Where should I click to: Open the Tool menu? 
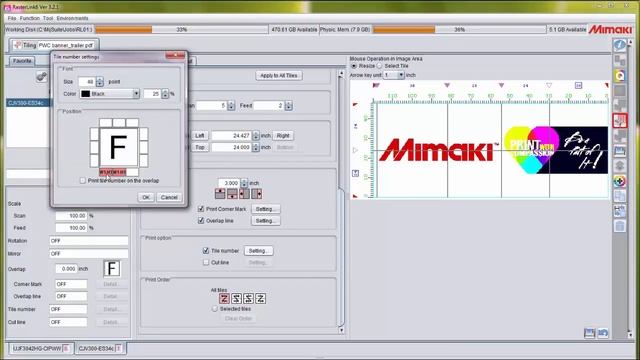[x=48, y=18]
